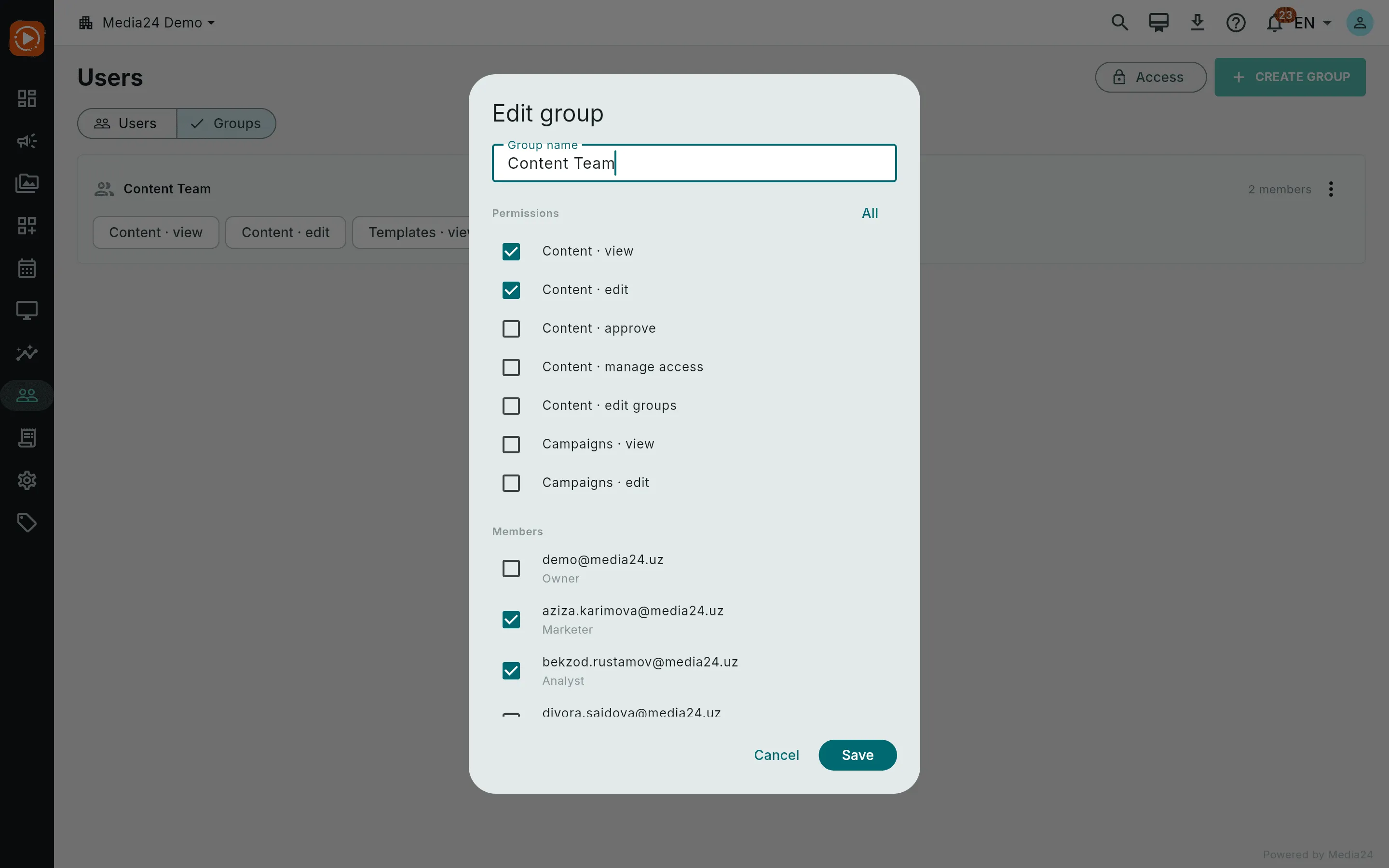Click the Media24 orange logo icon
This screenshot has height=868, width=1389.
(27, 39)
